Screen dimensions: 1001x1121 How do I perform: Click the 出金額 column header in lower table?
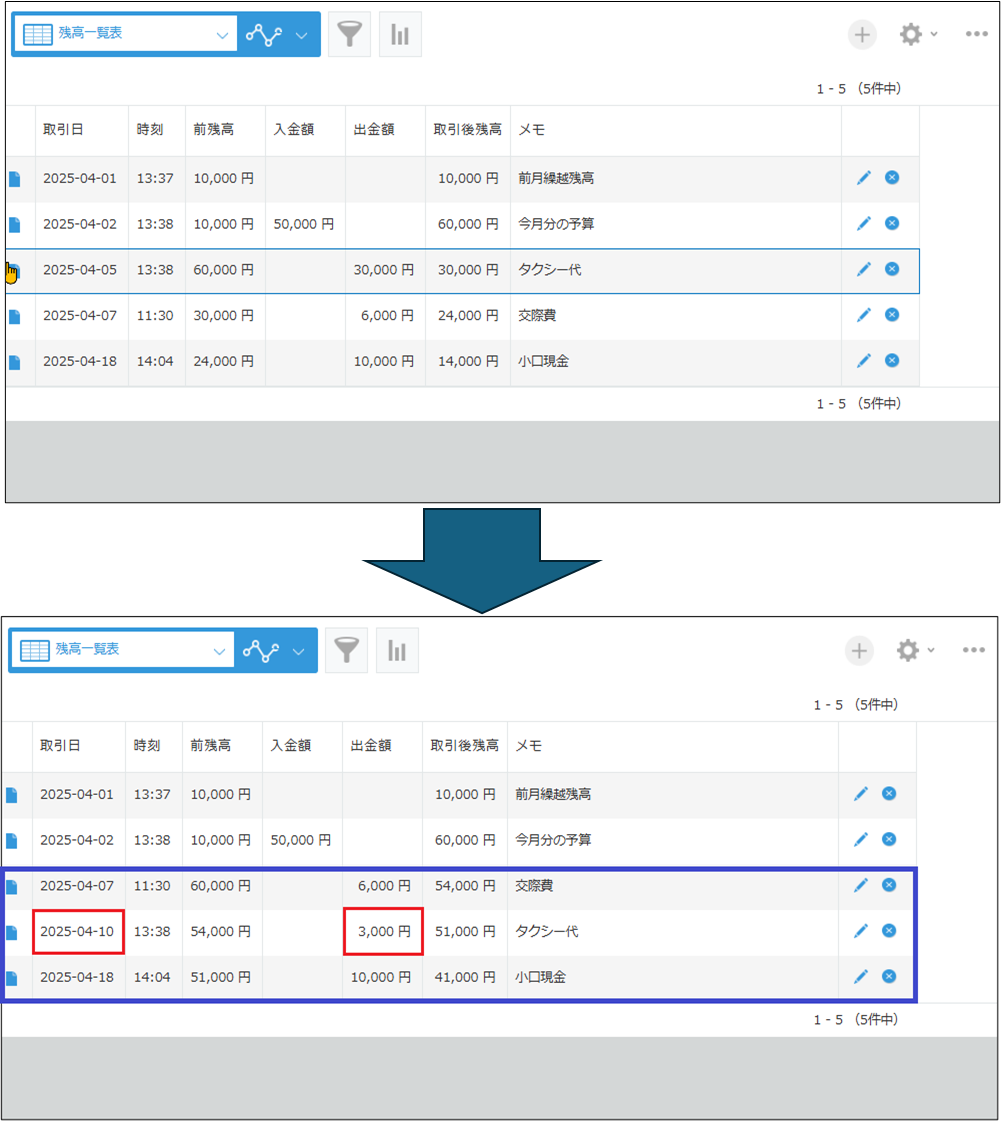370,746
